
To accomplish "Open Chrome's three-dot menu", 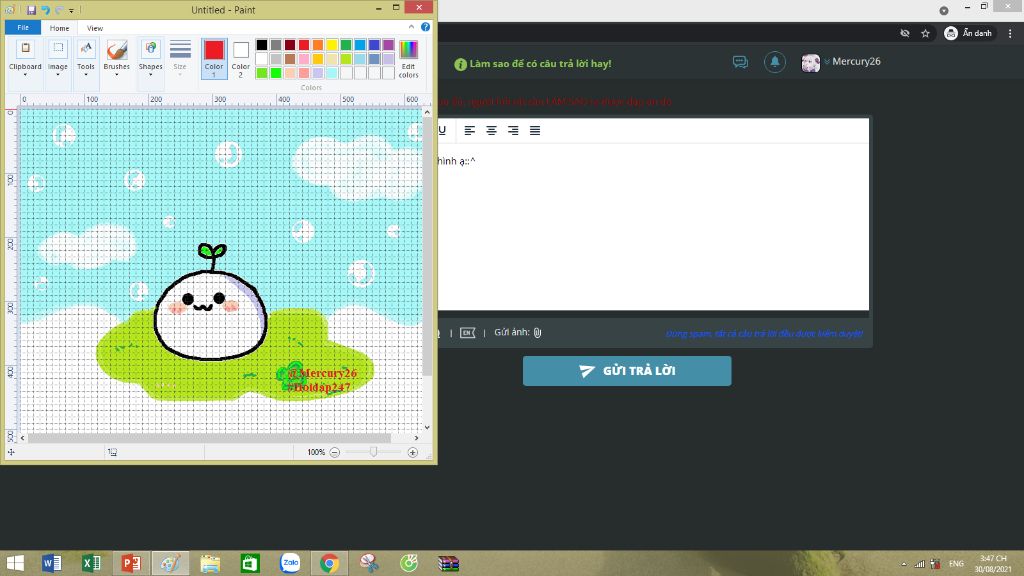I will [1010, 33].
